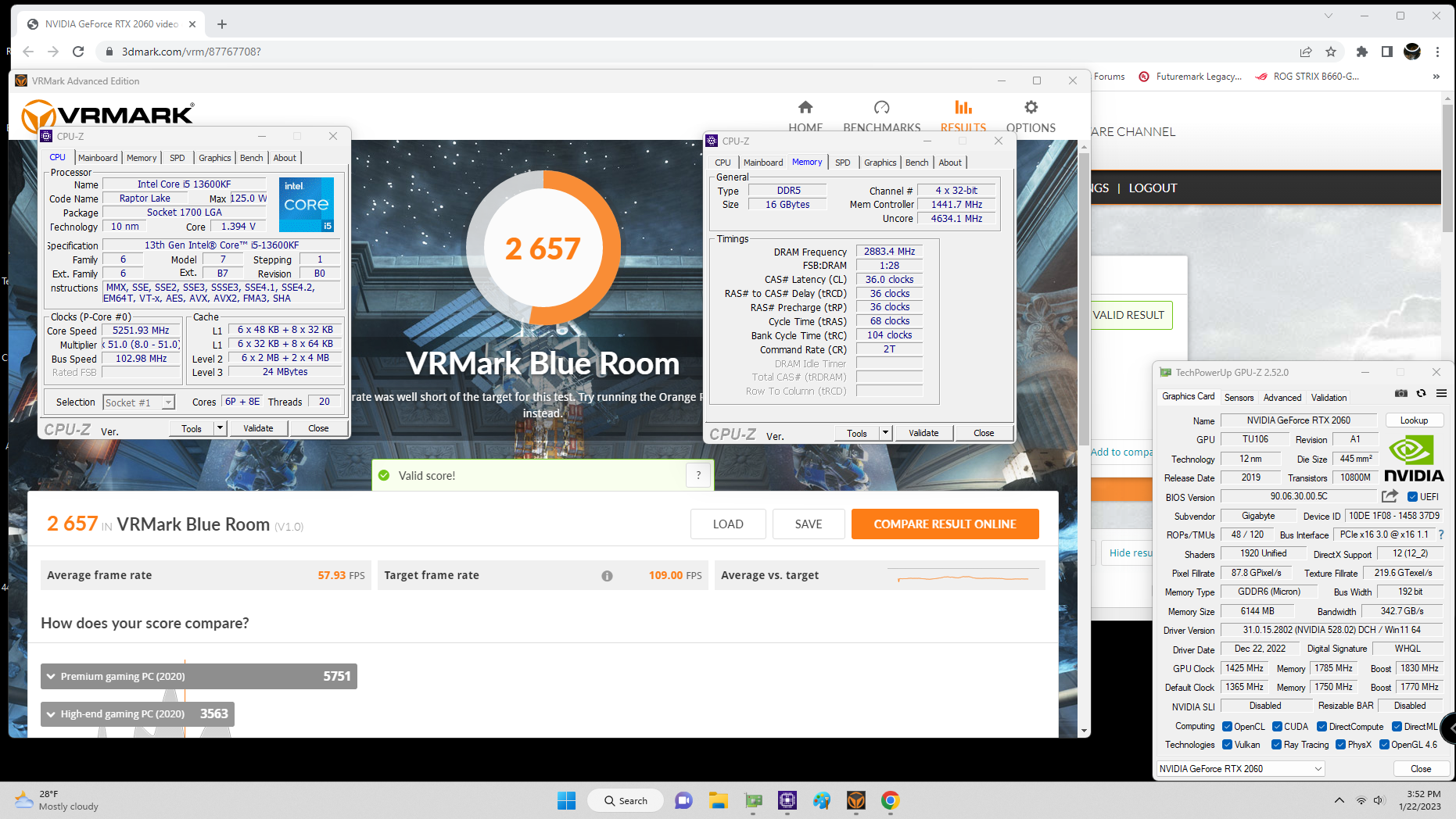The height and width of the screenshot is (819, 1456).
Task: Open browser tab search chevron
Action: click(x=1328, y=16)
